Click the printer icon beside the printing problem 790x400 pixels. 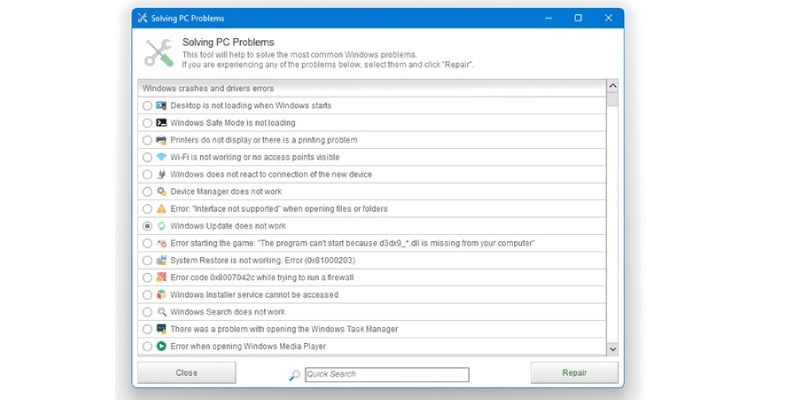click(161, 140)
